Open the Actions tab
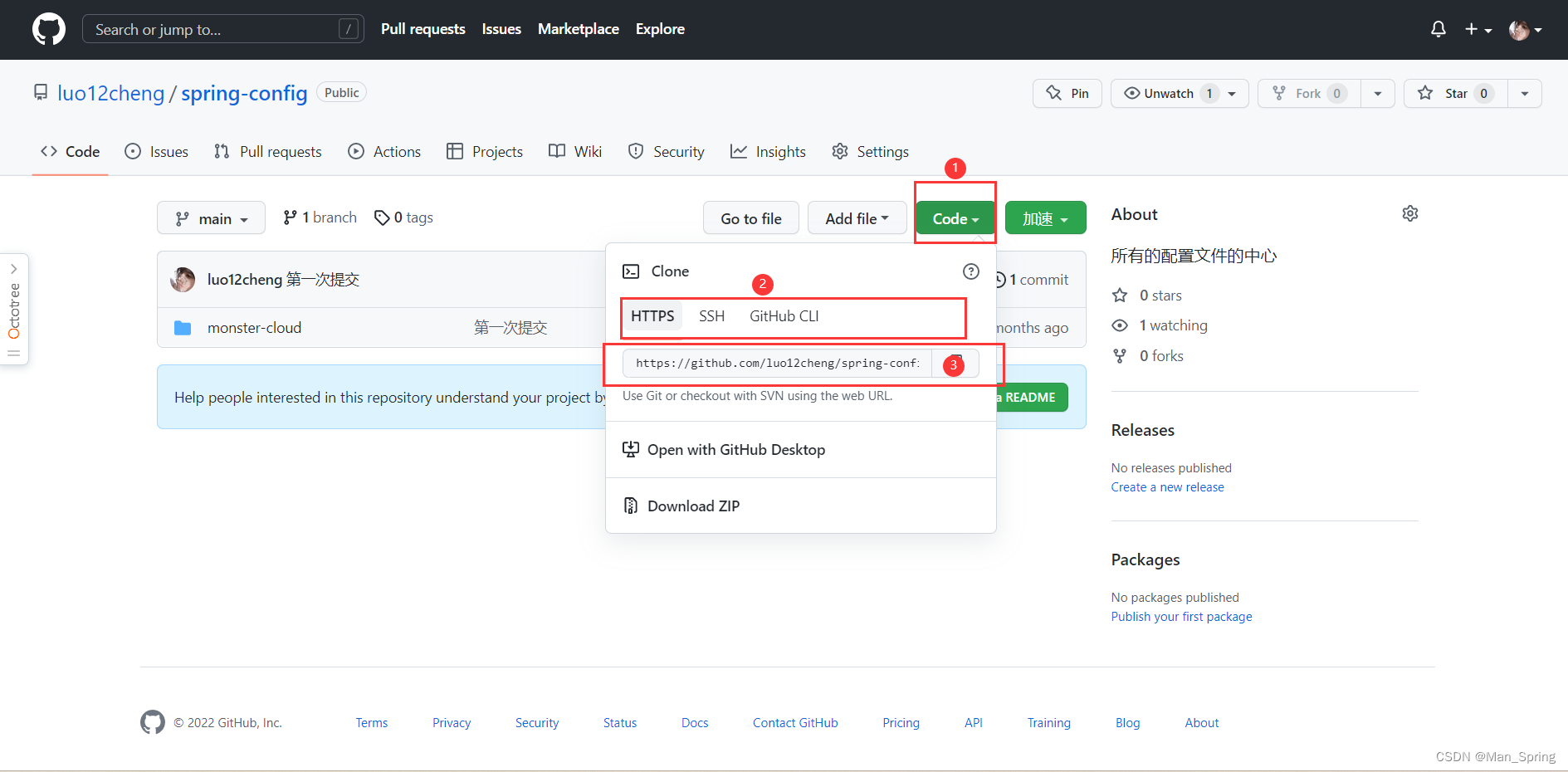 coord(384,151)
